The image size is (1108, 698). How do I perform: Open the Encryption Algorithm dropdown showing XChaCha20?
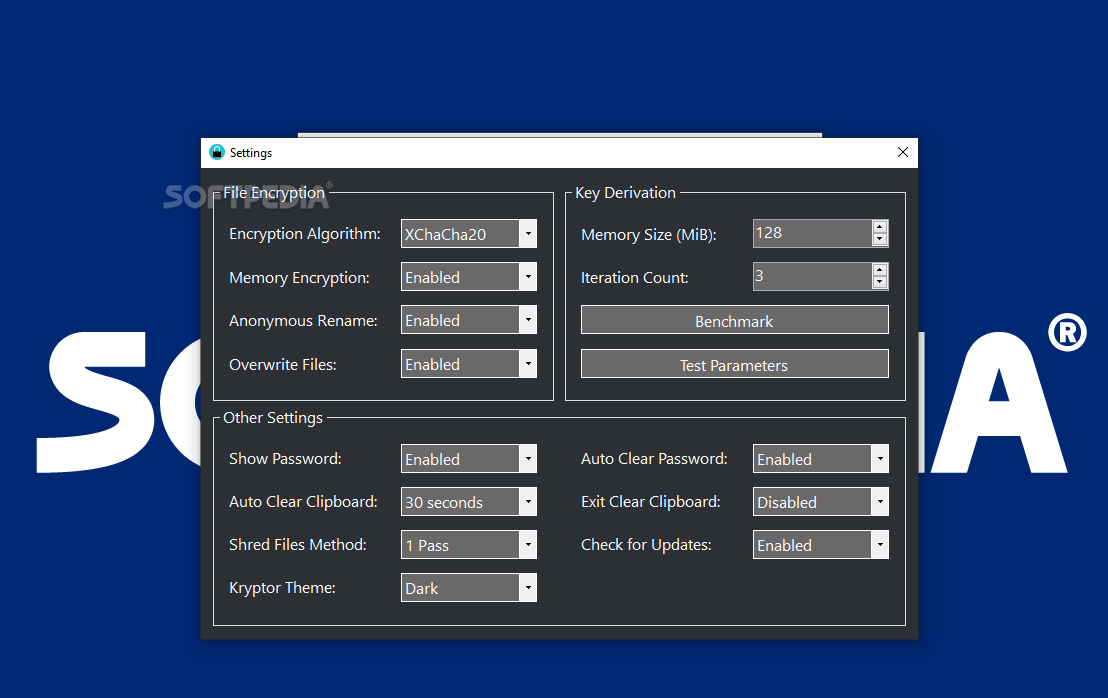[528, 233]
